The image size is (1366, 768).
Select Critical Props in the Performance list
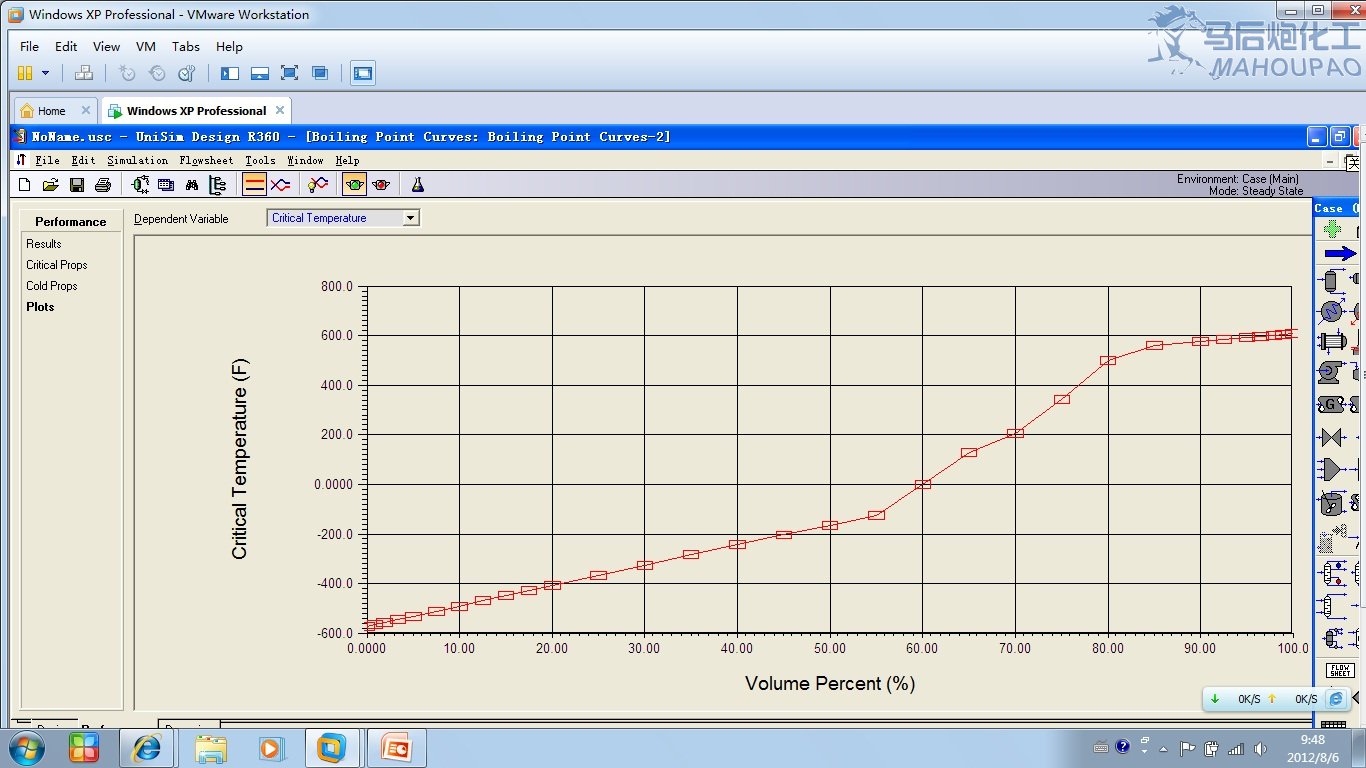point(57,265)
